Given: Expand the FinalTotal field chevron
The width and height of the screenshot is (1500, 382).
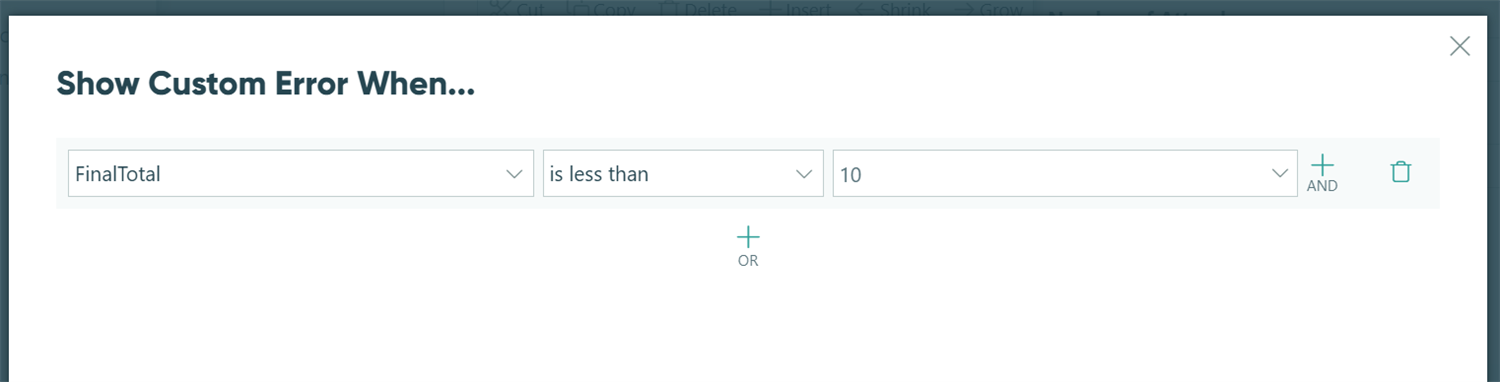Looking at the screenshot, I should [x=514, y=174].
